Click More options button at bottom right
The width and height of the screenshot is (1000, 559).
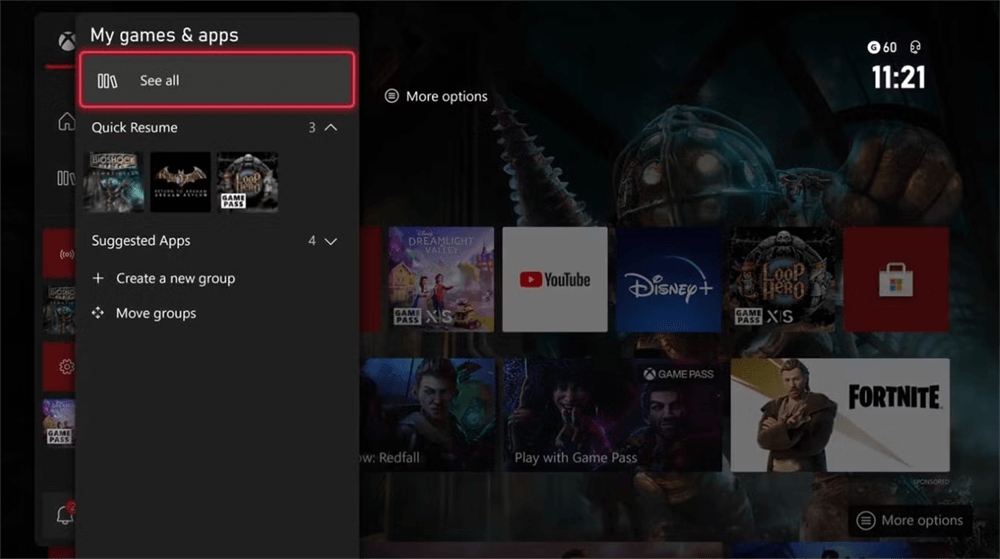tap(910, 520)
